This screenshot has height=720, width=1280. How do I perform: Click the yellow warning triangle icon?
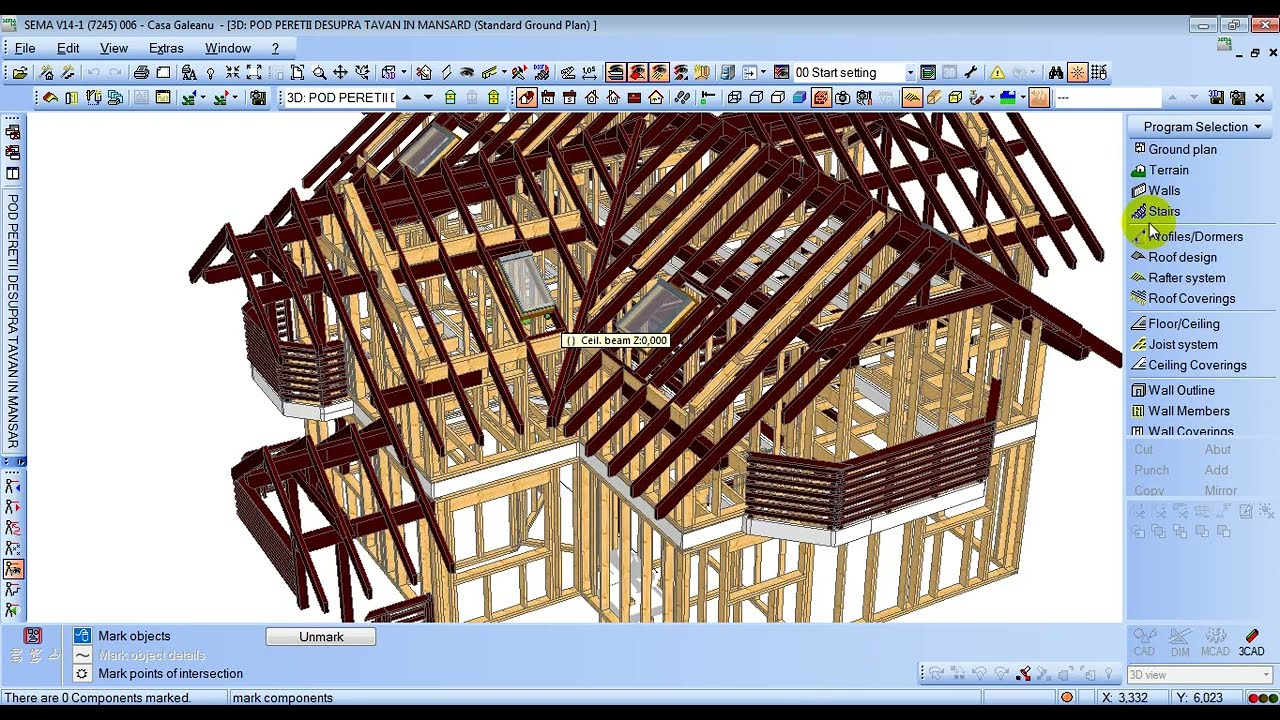997,72
